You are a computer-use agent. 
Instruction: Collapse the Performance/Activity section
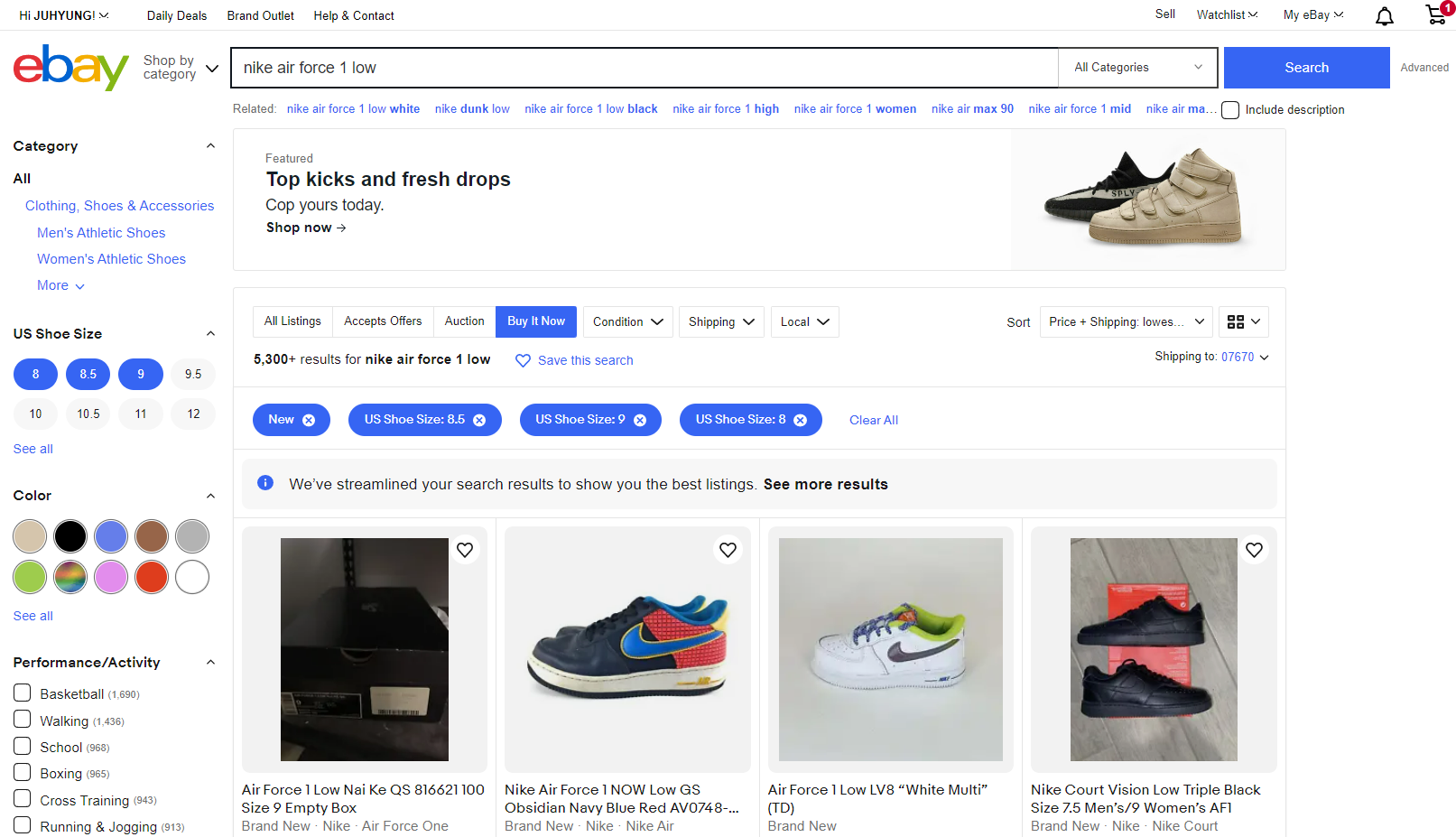tap(210, 662)
